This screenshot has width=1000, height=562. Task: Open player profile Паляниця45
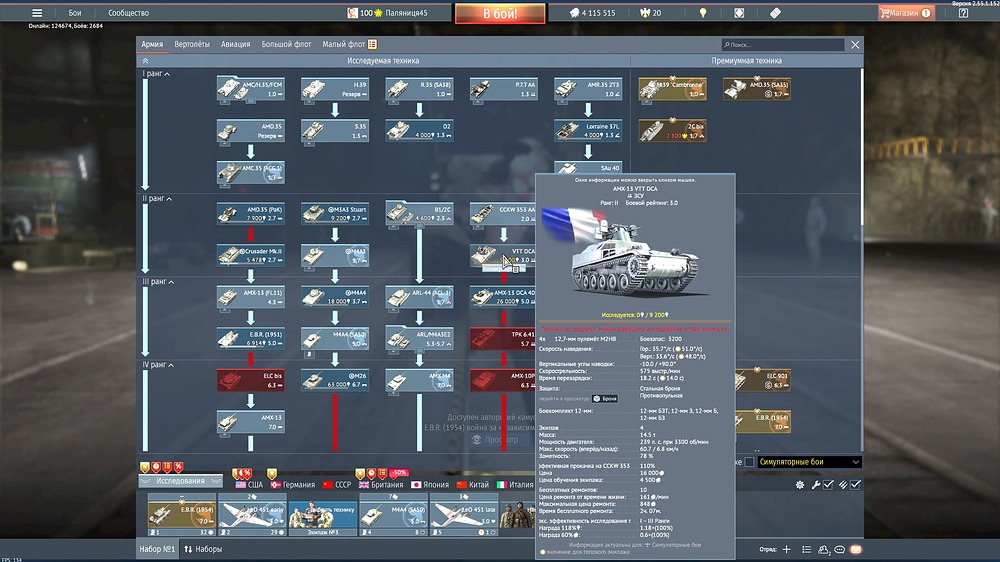[387, 13]
